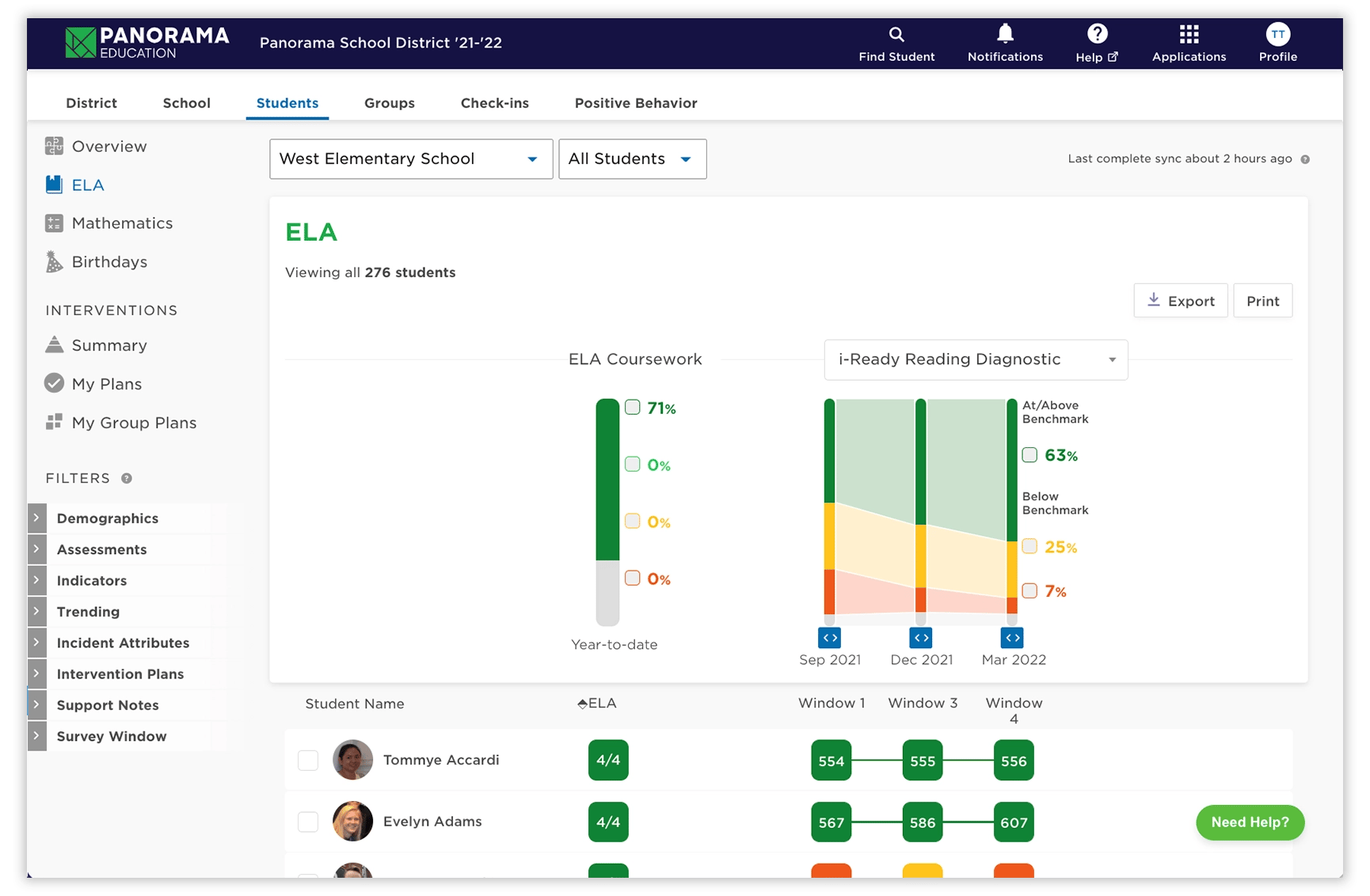Click the Mathematics calculator icon in sidebar
This screenshot has height=896, width=1370.
click(x=54, y=223)
